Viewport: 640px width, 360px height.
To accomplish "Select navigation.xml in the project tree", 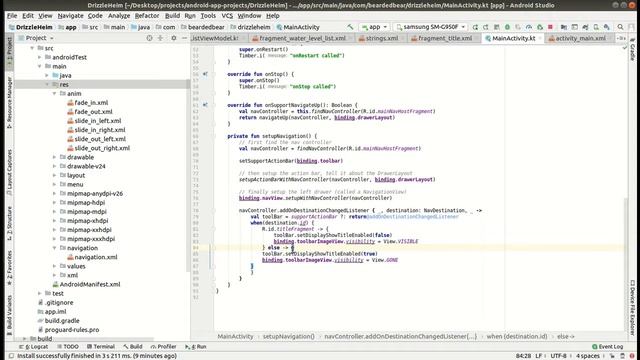I will click(96, 257).
